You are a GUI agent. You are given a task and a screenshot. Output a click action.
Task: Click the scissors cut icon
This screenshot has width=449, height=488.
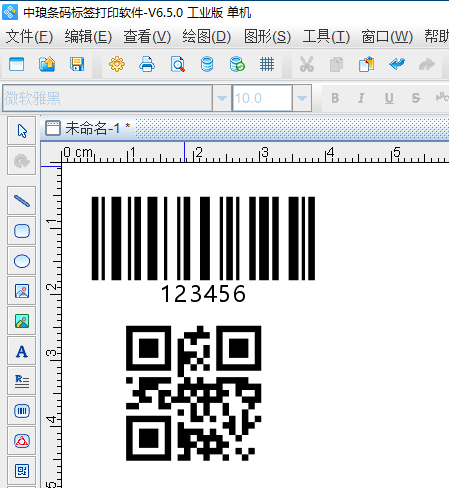pyautogui.click(x=307, y=64)
